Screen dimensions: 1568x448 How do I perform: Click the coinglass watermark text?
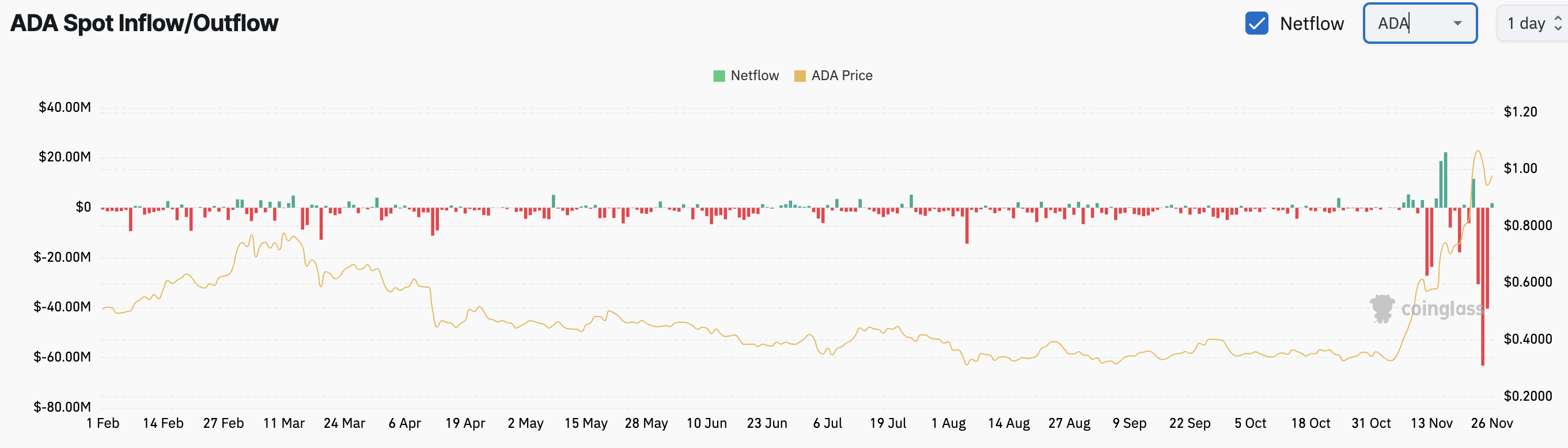click(1441, 309)
